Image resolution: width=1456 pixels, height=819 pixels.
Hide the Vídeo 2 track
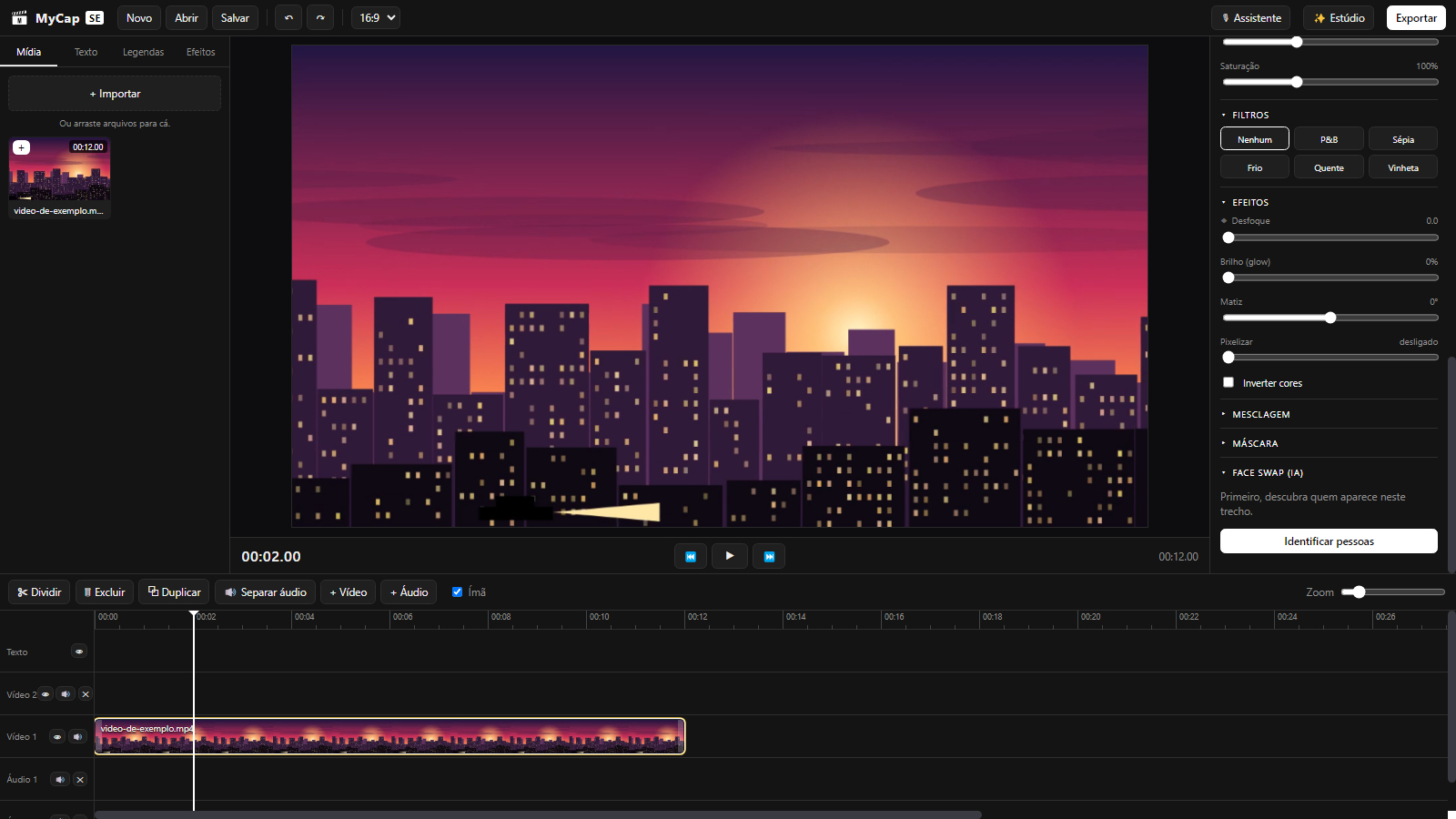tap(45, 694)
